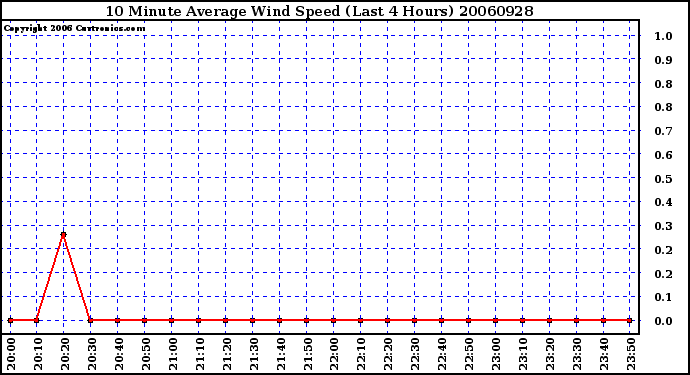The width and height of the screenshot is (690, 375).
Task: Click the x-axis time label 22:00
Action: [334, 354]
